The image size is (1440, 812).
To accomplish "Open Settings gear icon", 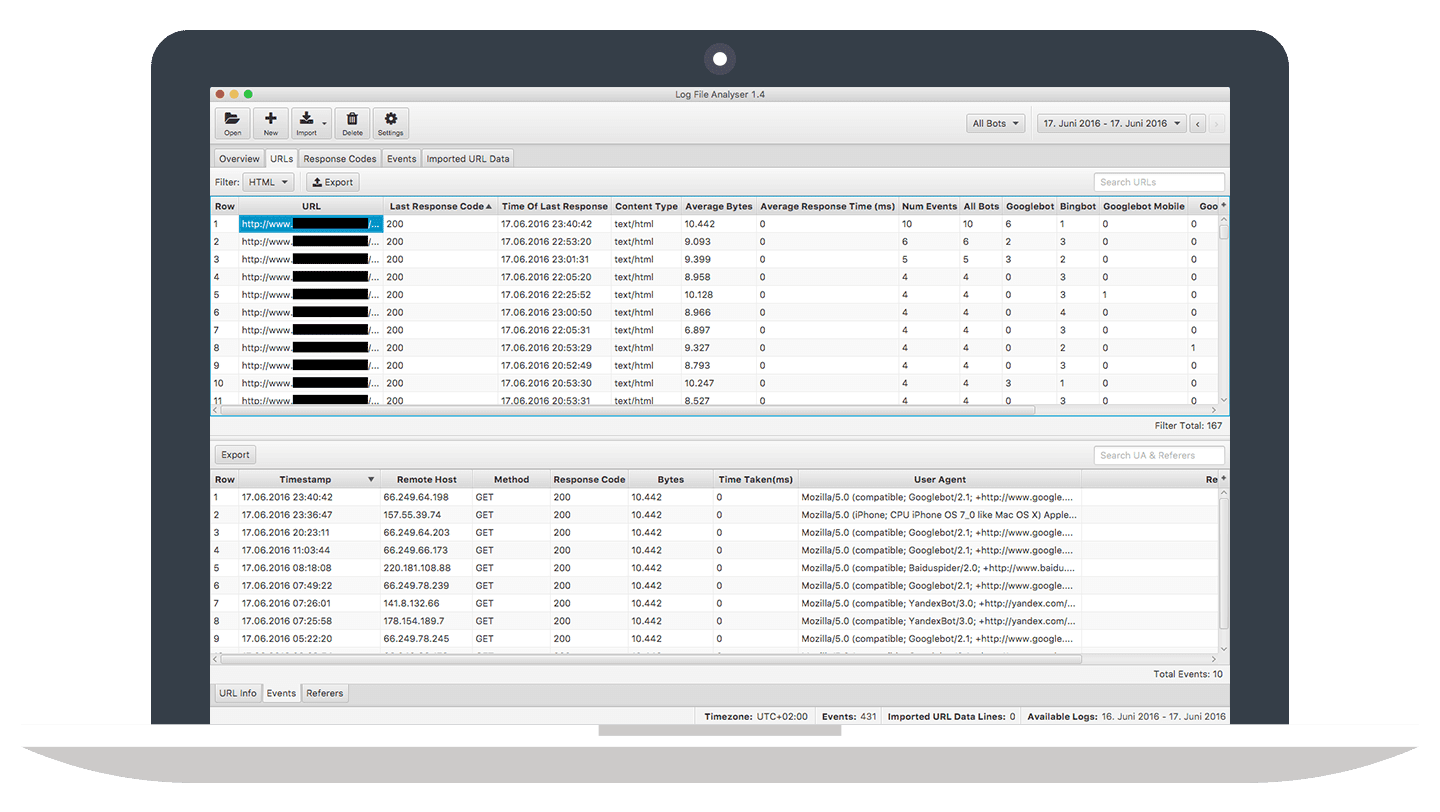I will click(x=390, y=123).
